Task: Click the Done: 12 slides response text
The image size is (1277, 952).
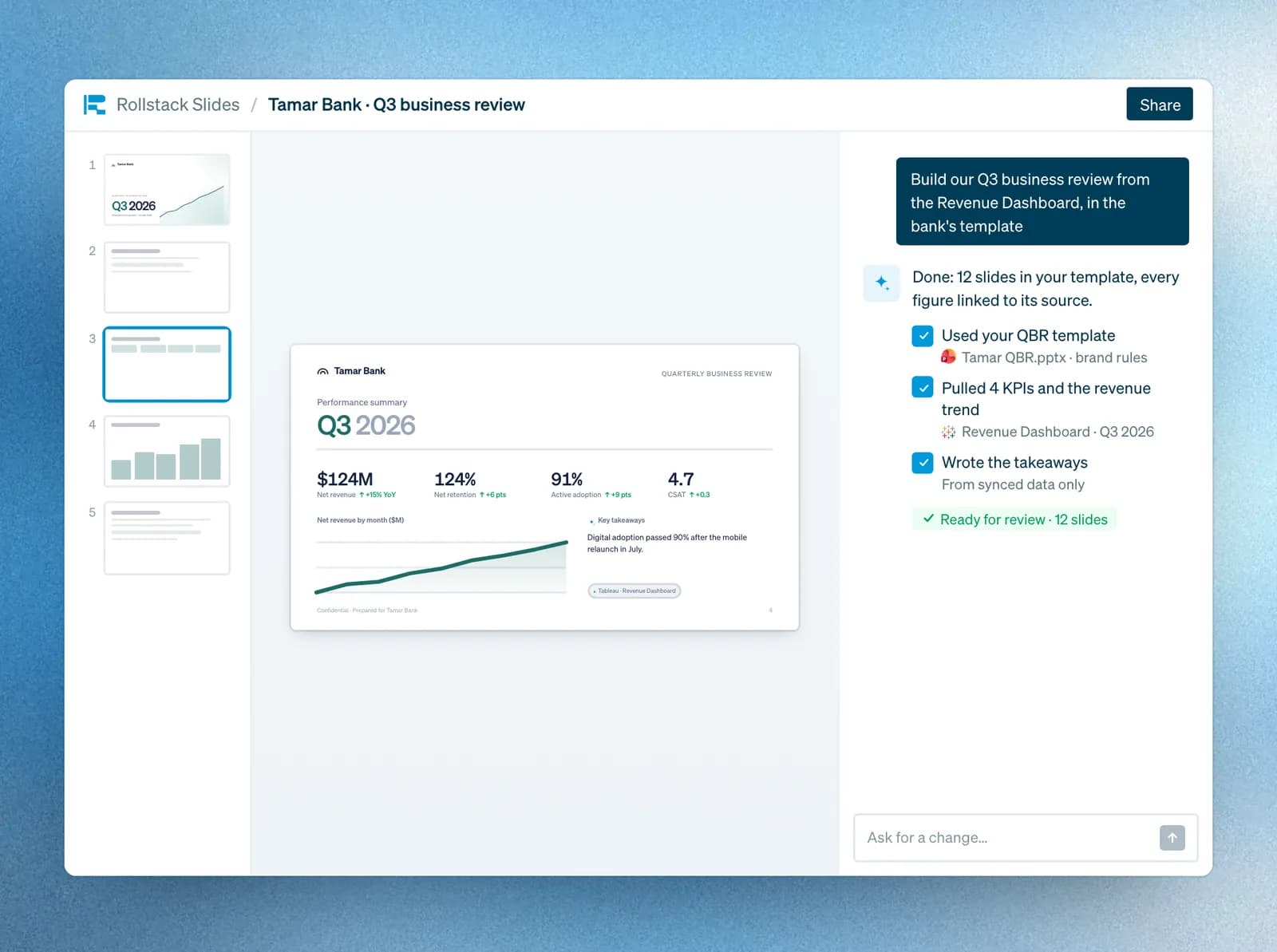Action: click(1046, 289)
